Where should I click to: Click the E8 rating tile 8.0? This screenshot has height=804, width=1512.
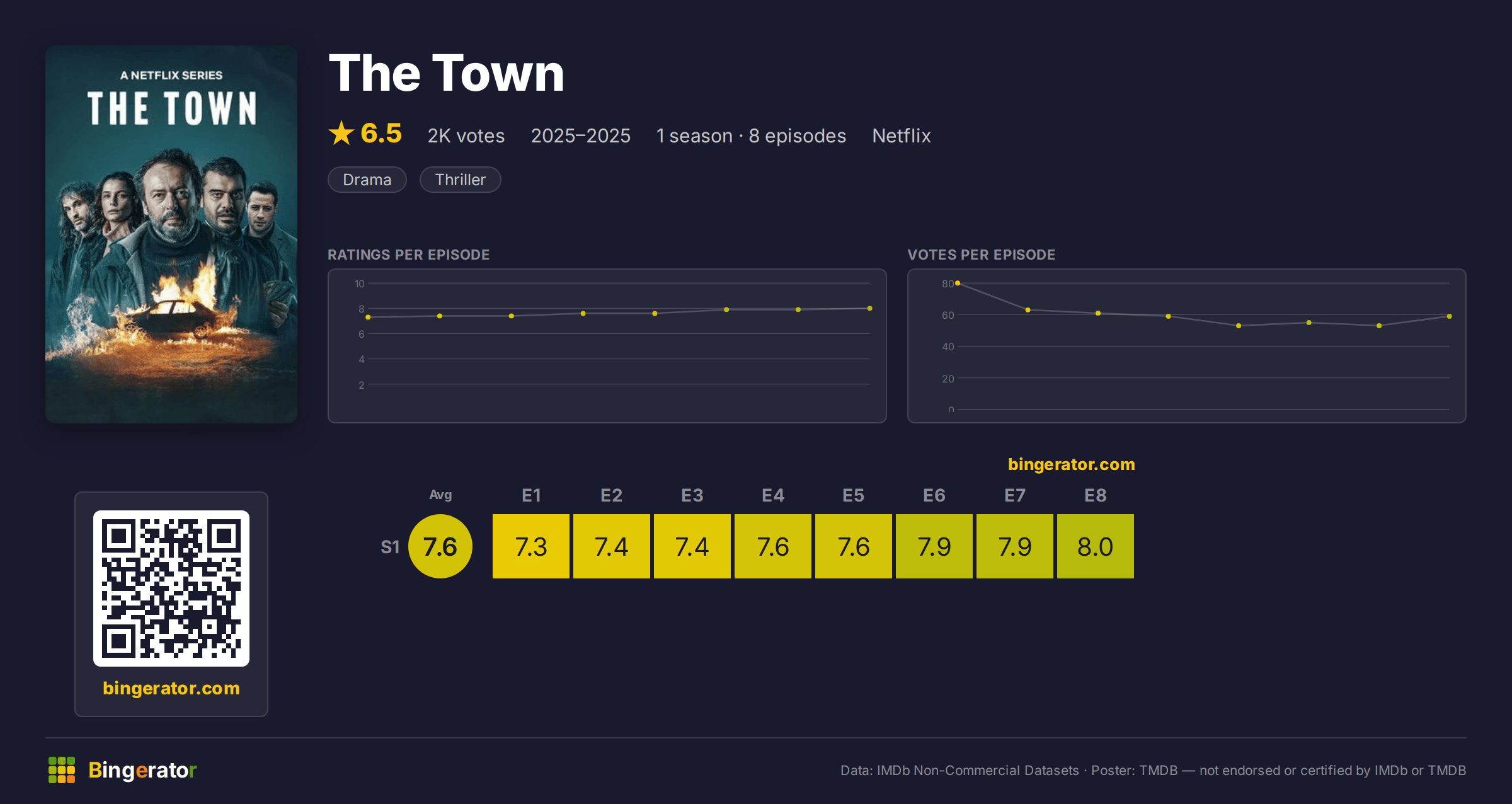1096,546
